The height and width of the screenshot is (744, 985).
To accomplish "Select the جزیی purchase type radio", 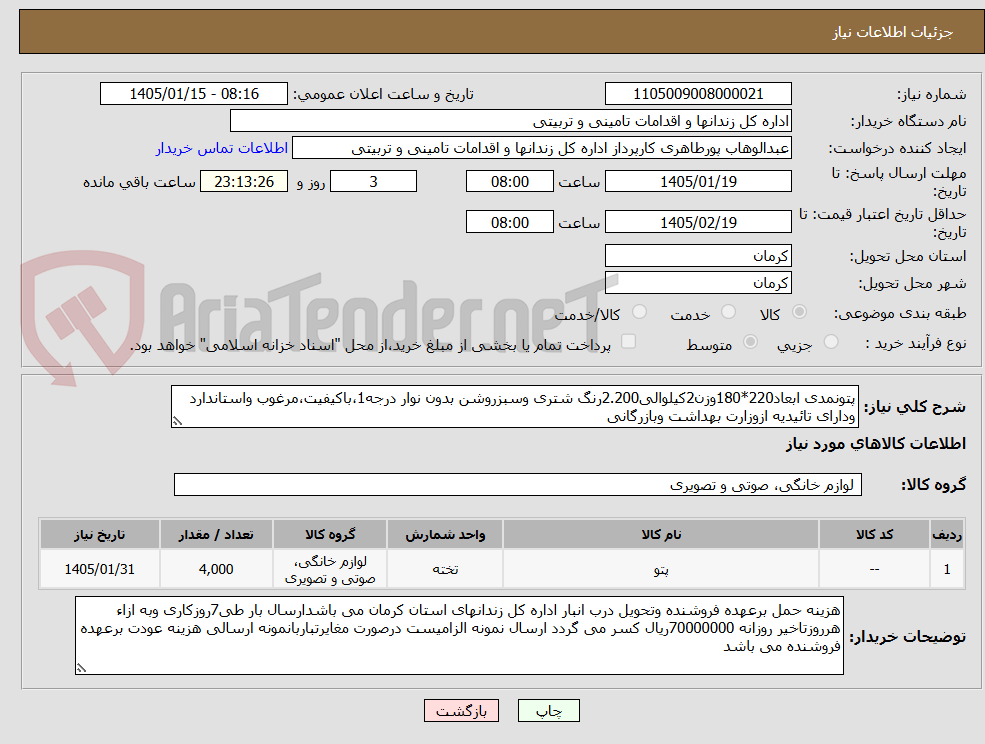I will tap(831, 342).
